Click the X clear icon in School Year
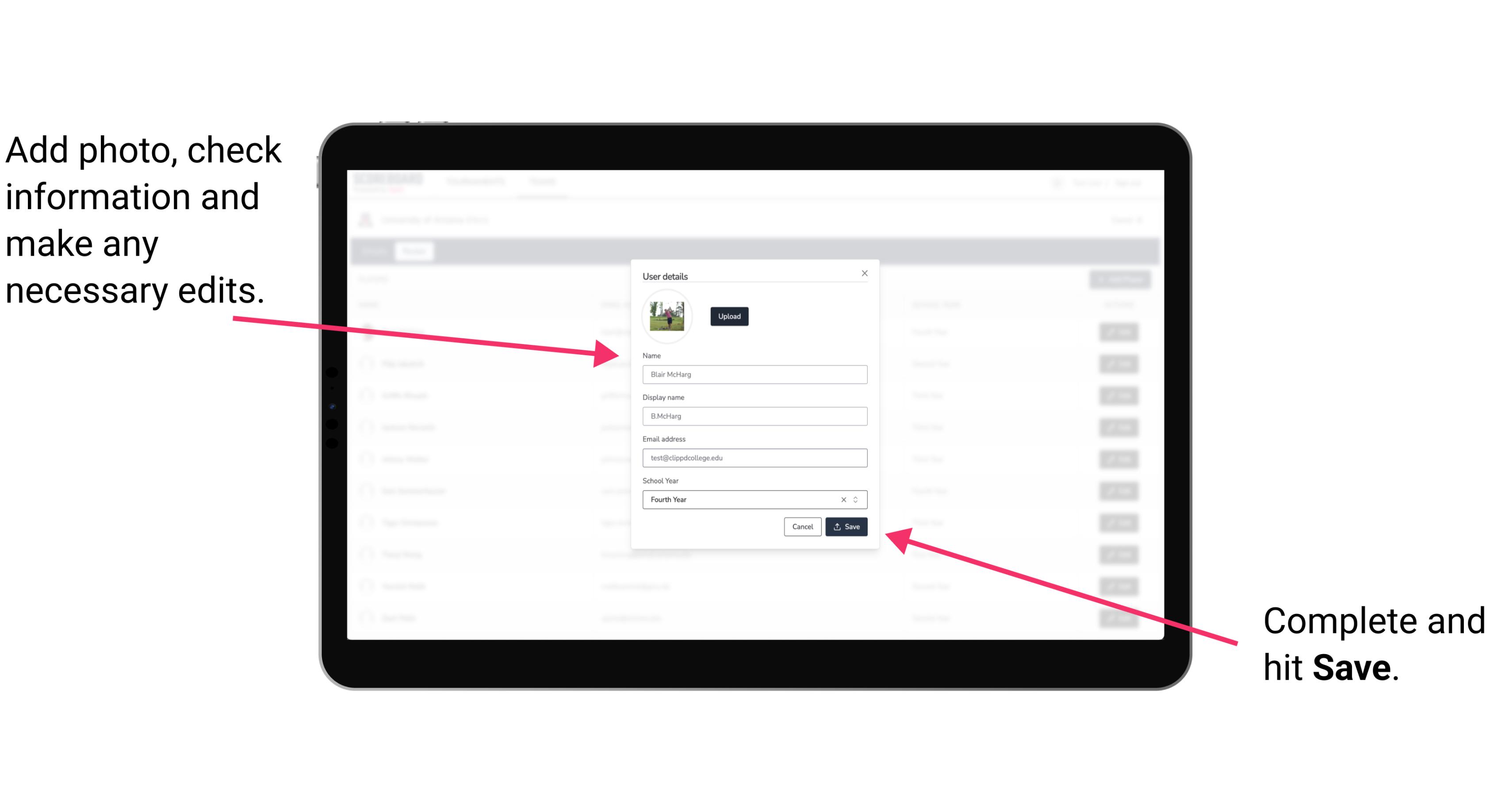 [x=840, y=499]
